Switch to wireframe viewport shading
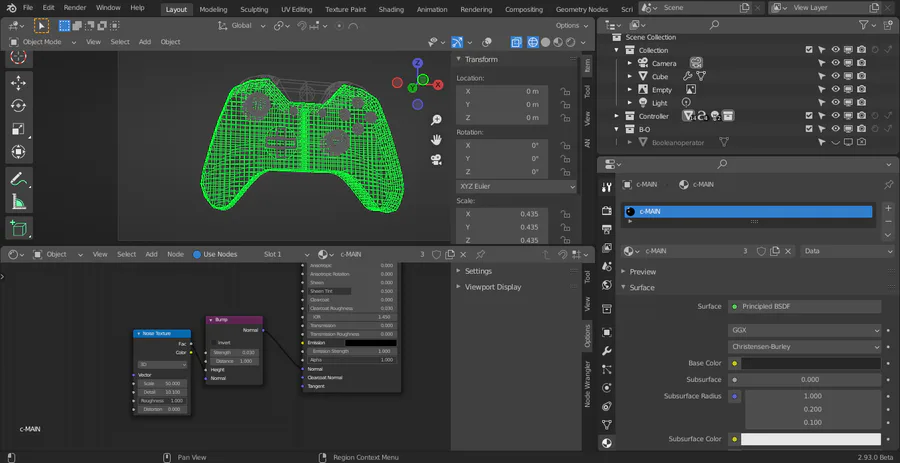 pyautogui.click(x=533, y=42)
